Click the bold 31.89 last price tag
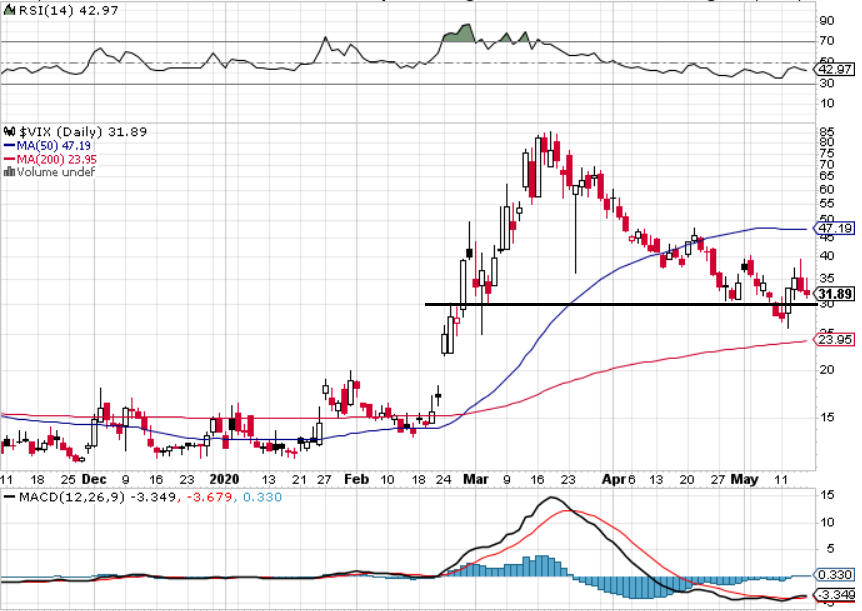The image size is (862, 611). click(x=835, y=294)
